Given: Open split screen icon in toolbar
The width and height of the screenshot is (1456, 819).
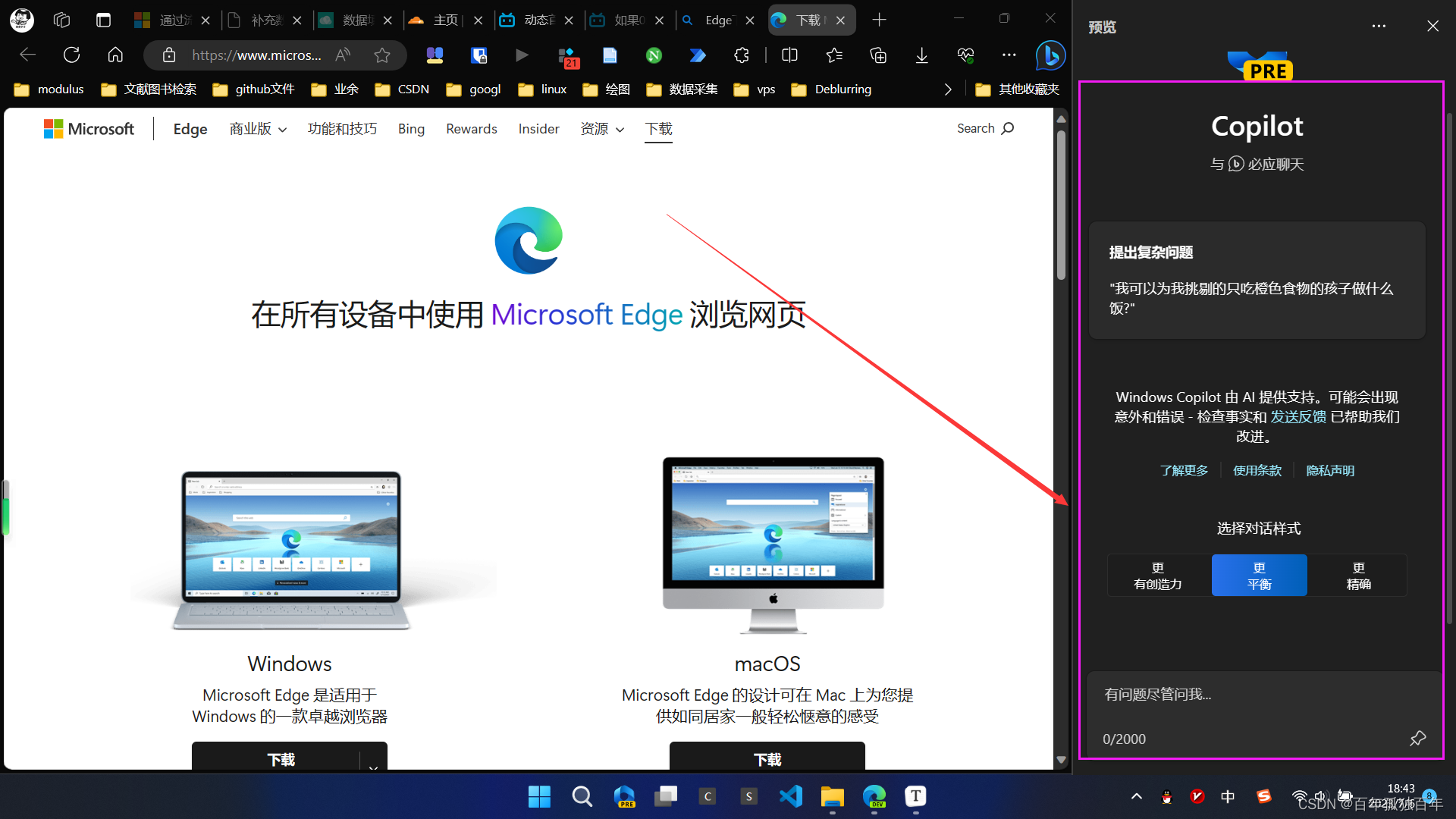Looking at the screenshot, I should [x=789, y=55].
